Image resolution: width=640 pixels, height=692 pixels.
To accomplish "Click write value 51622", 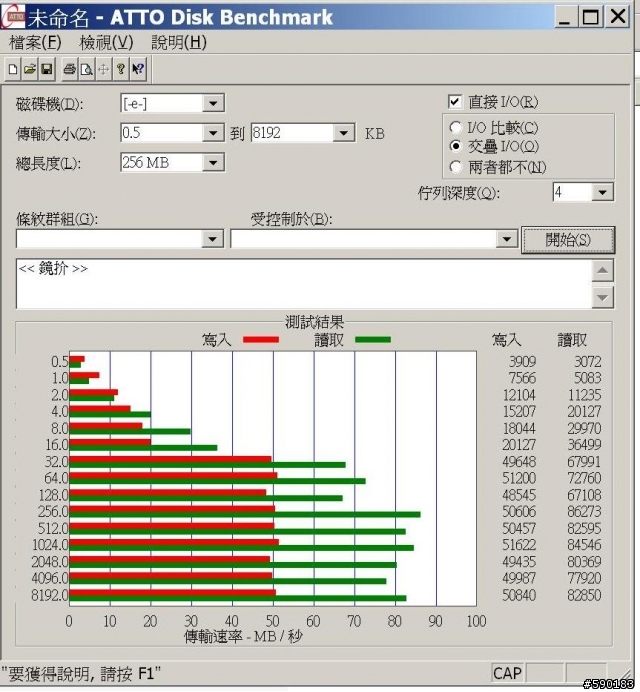I will click(x=519, y=545).
